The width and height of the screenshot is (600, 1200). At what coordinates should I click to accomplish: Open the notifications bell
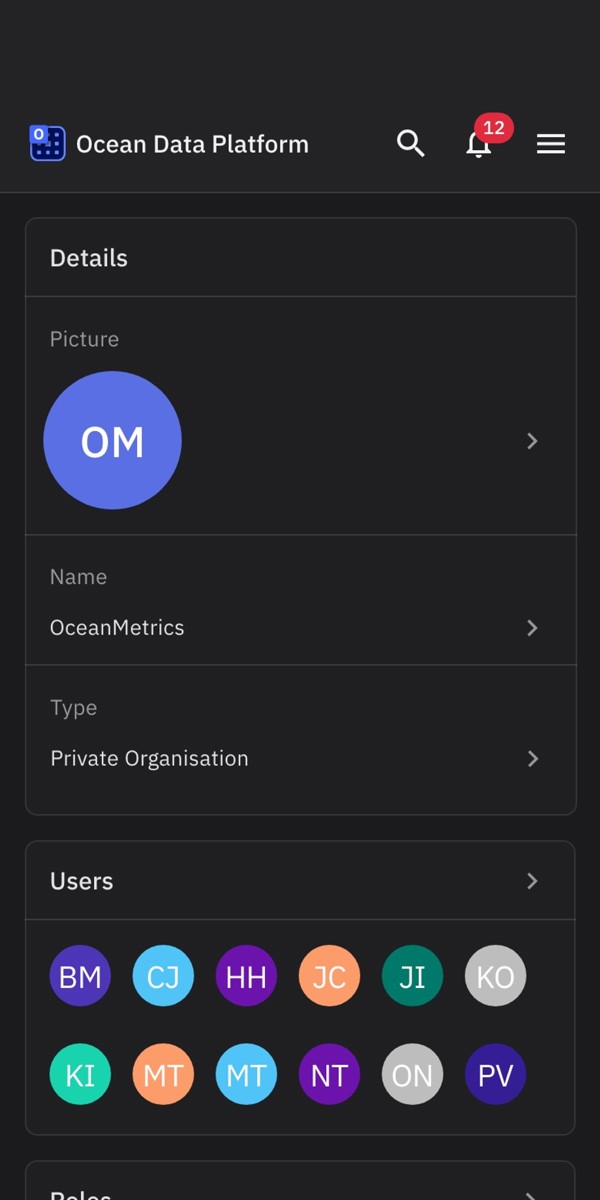coord(479,145)
